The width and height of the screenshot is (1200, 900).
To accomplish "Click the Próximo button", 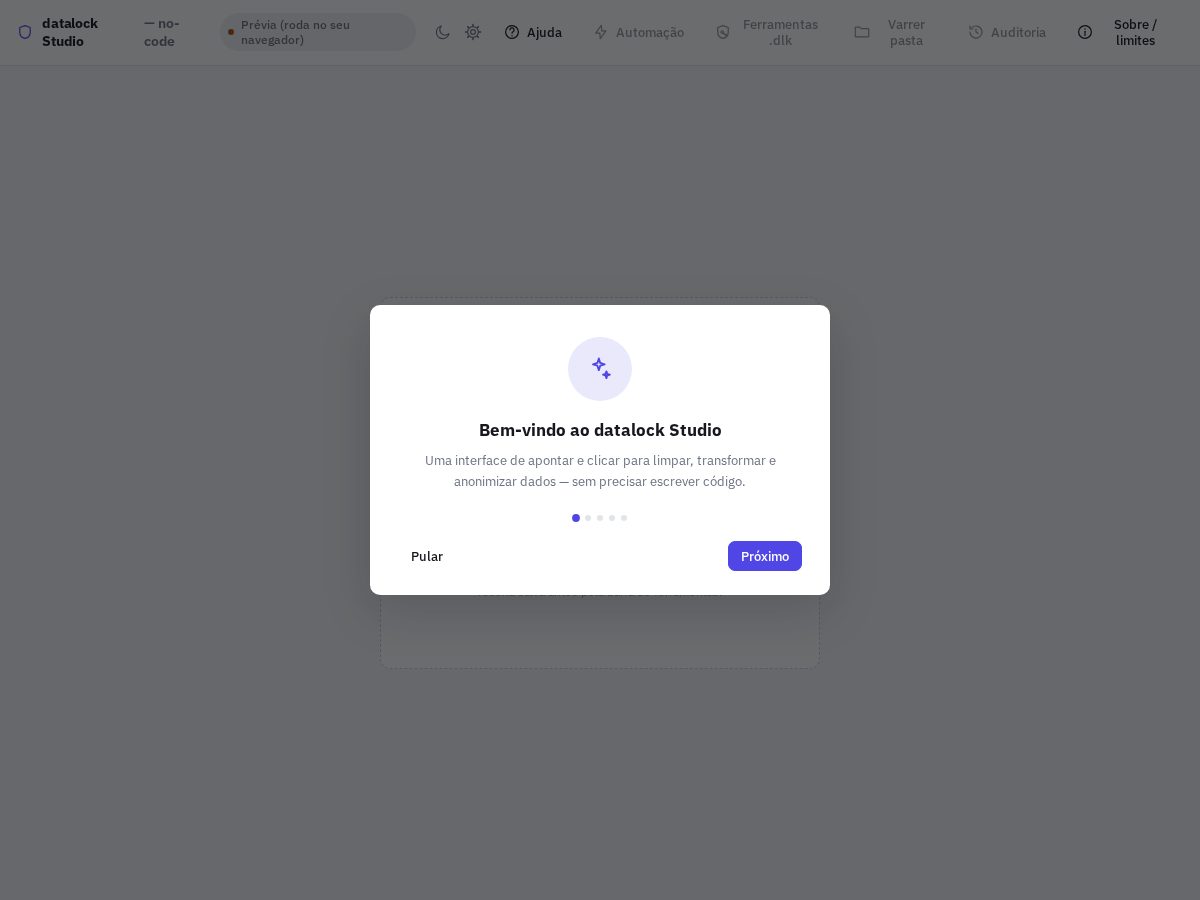I will coord(765,556).
